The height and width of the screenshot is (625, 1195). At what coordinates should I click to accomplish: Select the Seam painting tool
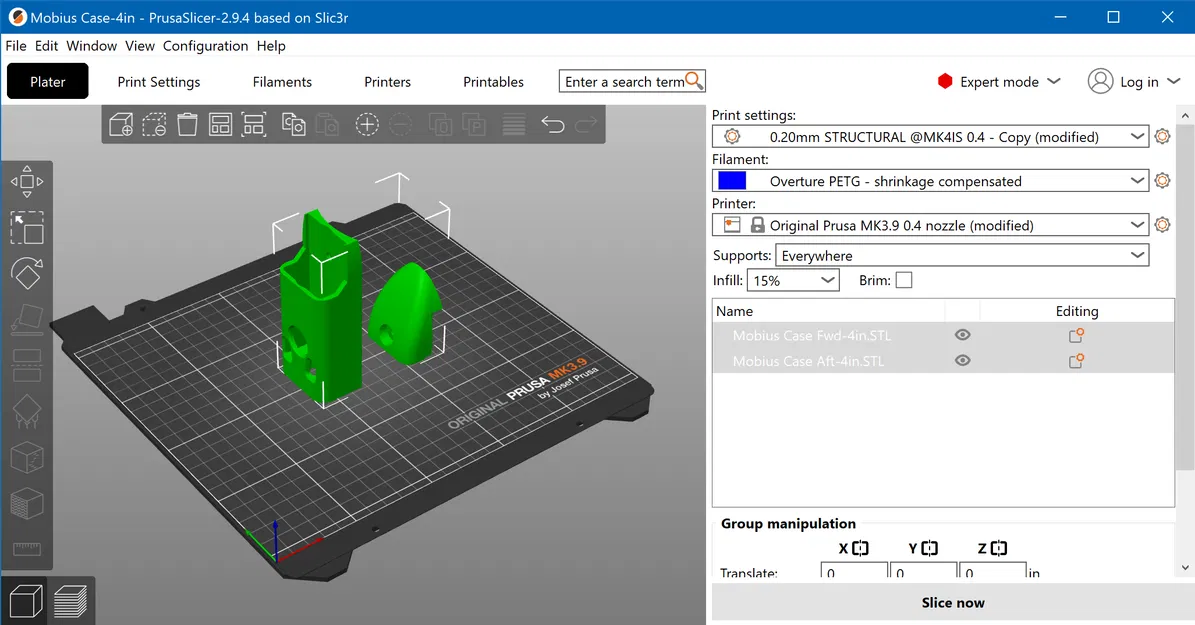27,458
